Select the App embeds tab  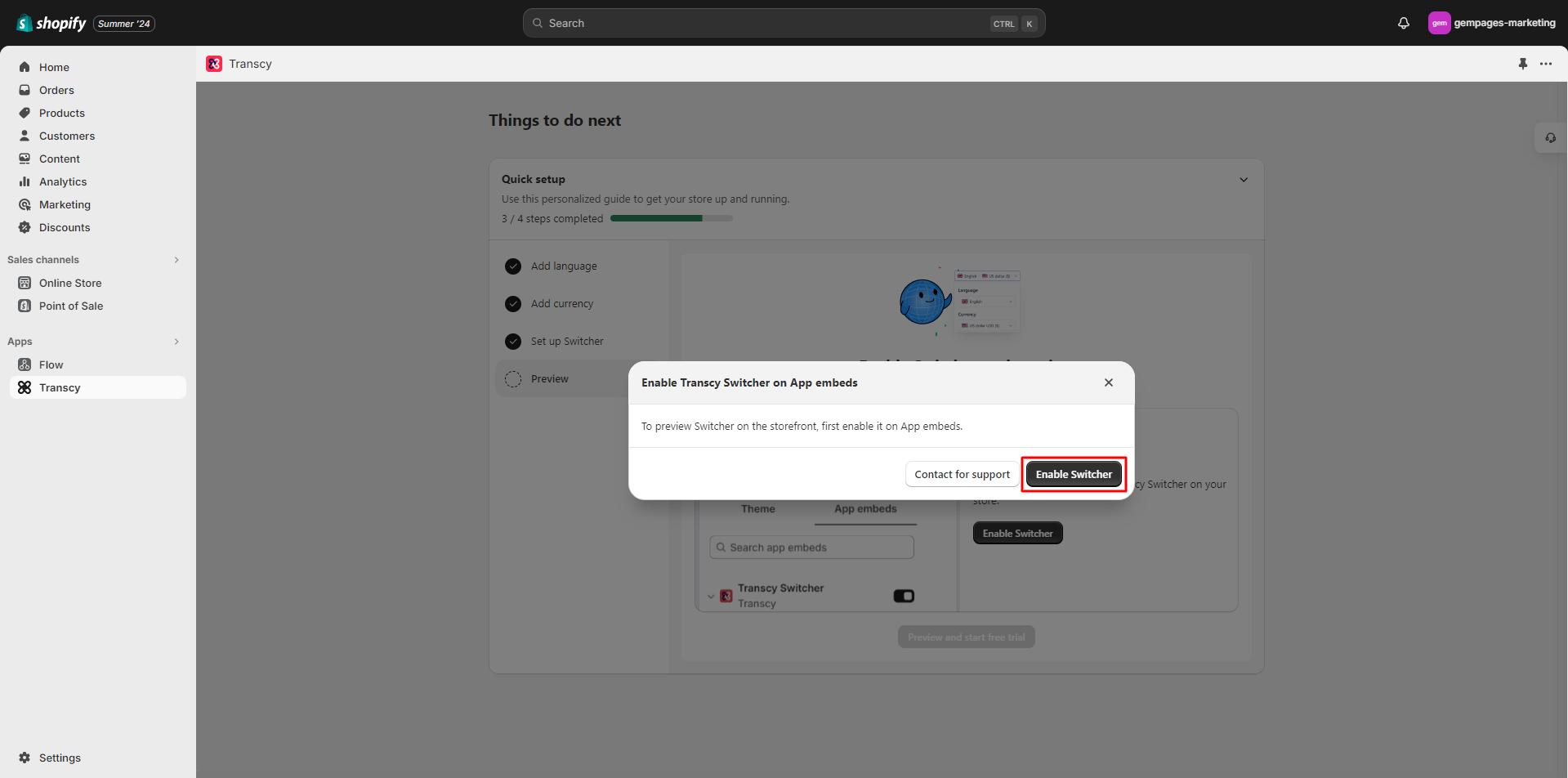coord(864,508)
